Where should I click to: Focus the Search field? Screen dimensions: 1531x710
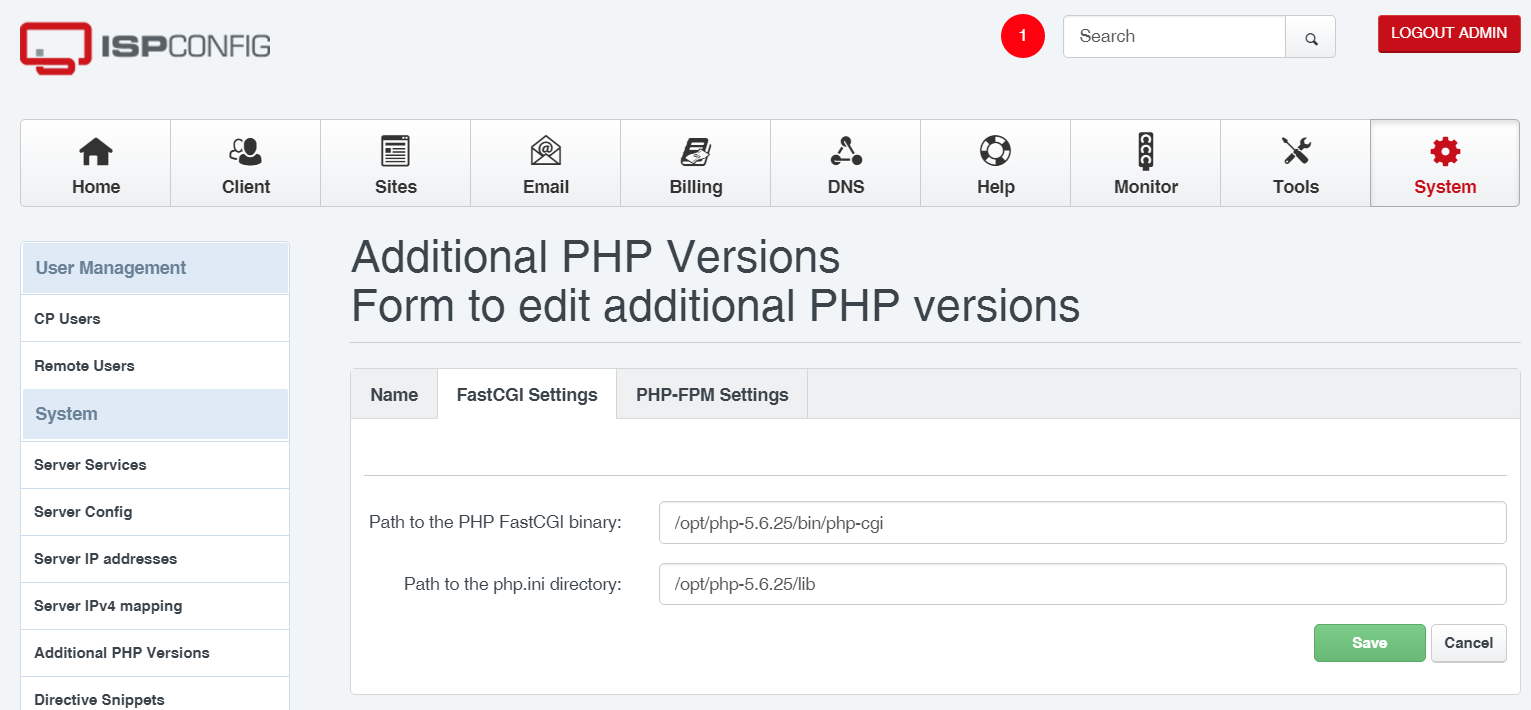click(1174, 37)
